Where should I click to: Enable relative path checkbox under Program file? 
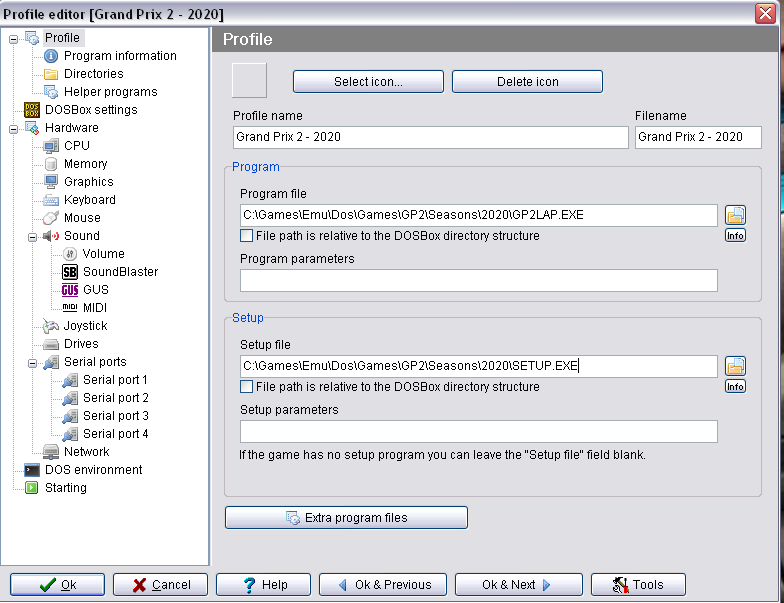247,236
